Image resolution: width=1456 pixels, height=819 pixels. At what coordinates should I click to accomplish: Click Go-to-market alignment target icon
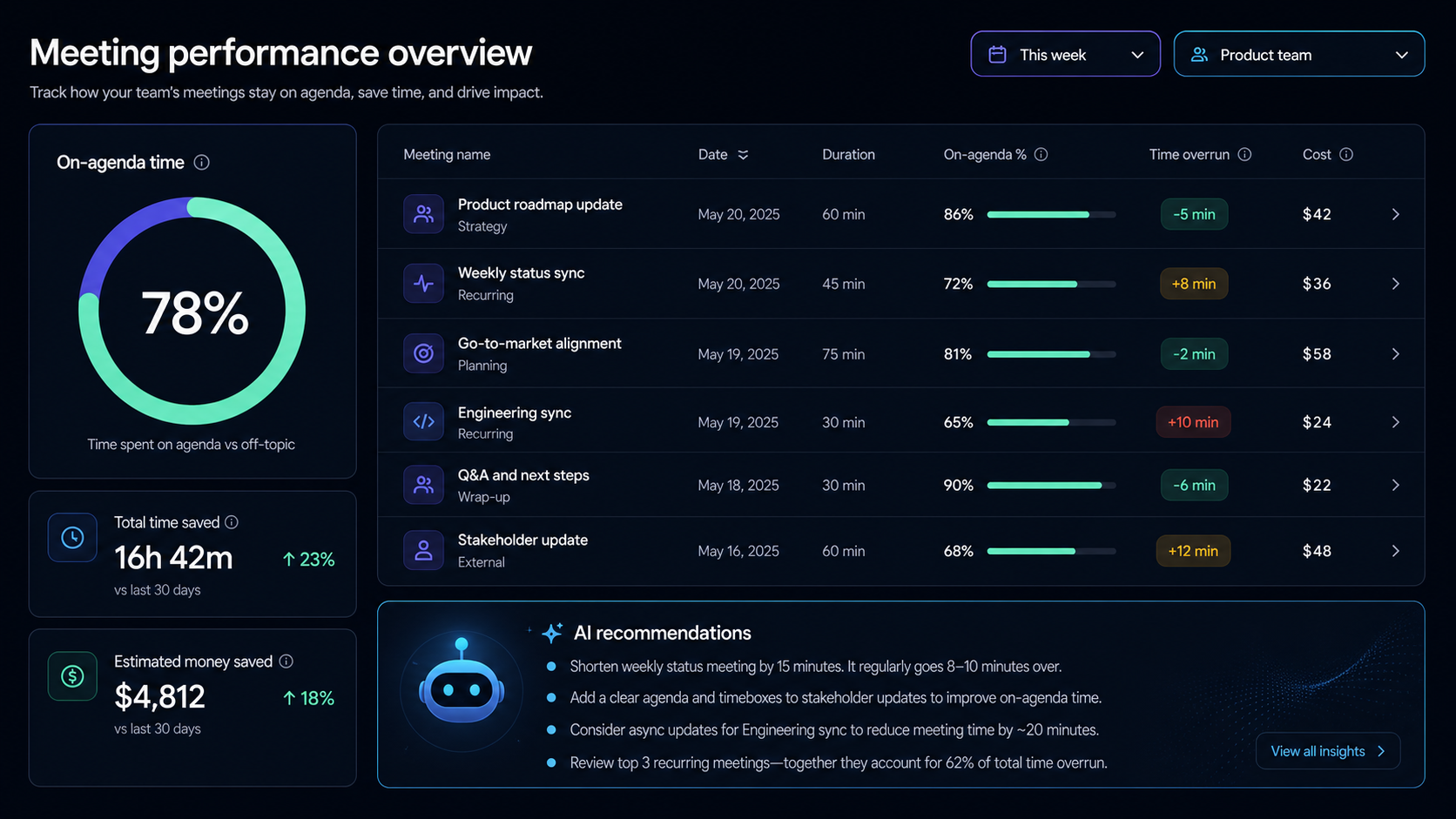point(423,353)
